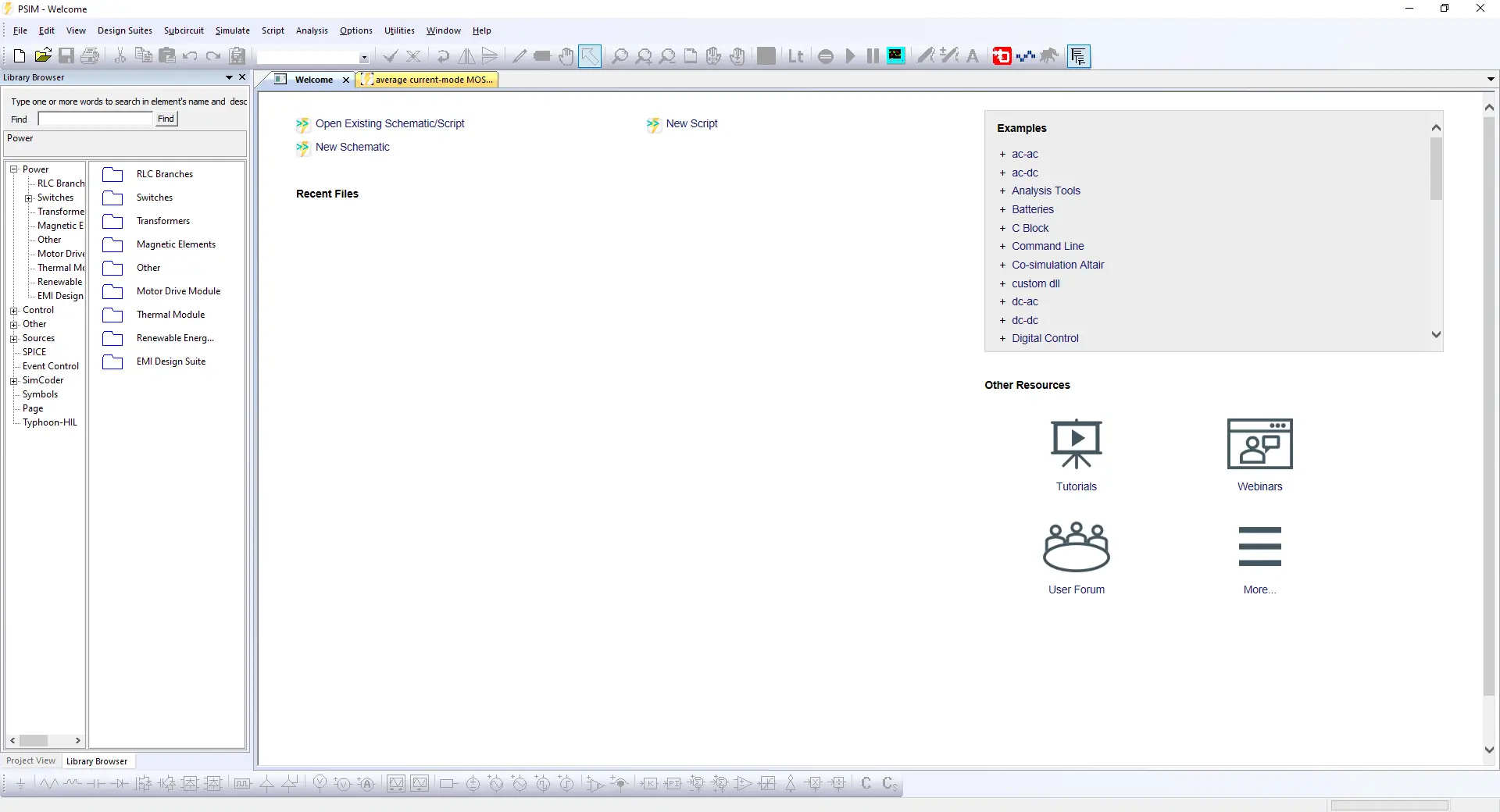Screen dimensions: 1500x812
Task: Close the Library Browser panel
Action: click(x=242, y=77)
